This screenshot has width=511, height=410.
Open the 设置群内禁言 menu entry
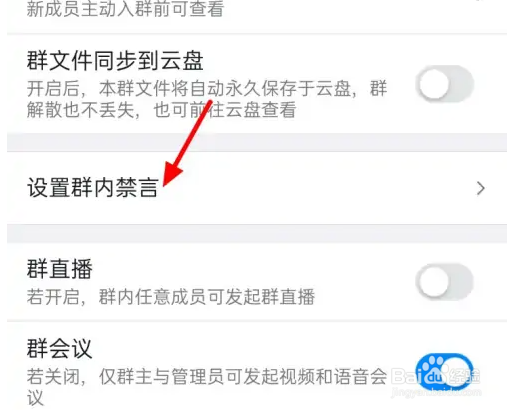tap(257, 188)
